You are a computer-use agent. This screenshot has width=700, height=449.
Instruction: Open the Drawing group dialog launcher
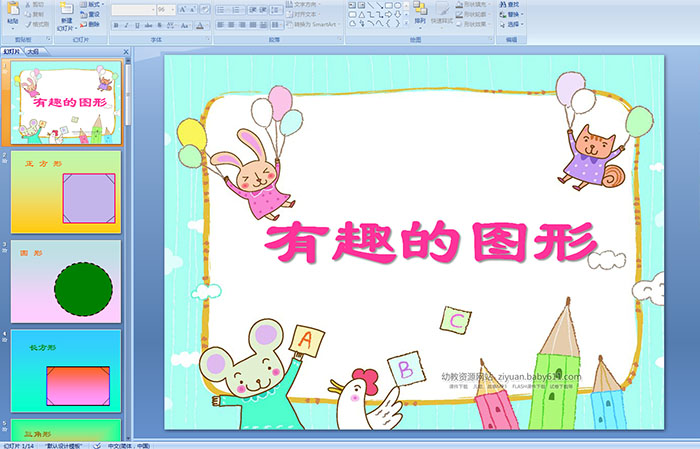point(491,39)
